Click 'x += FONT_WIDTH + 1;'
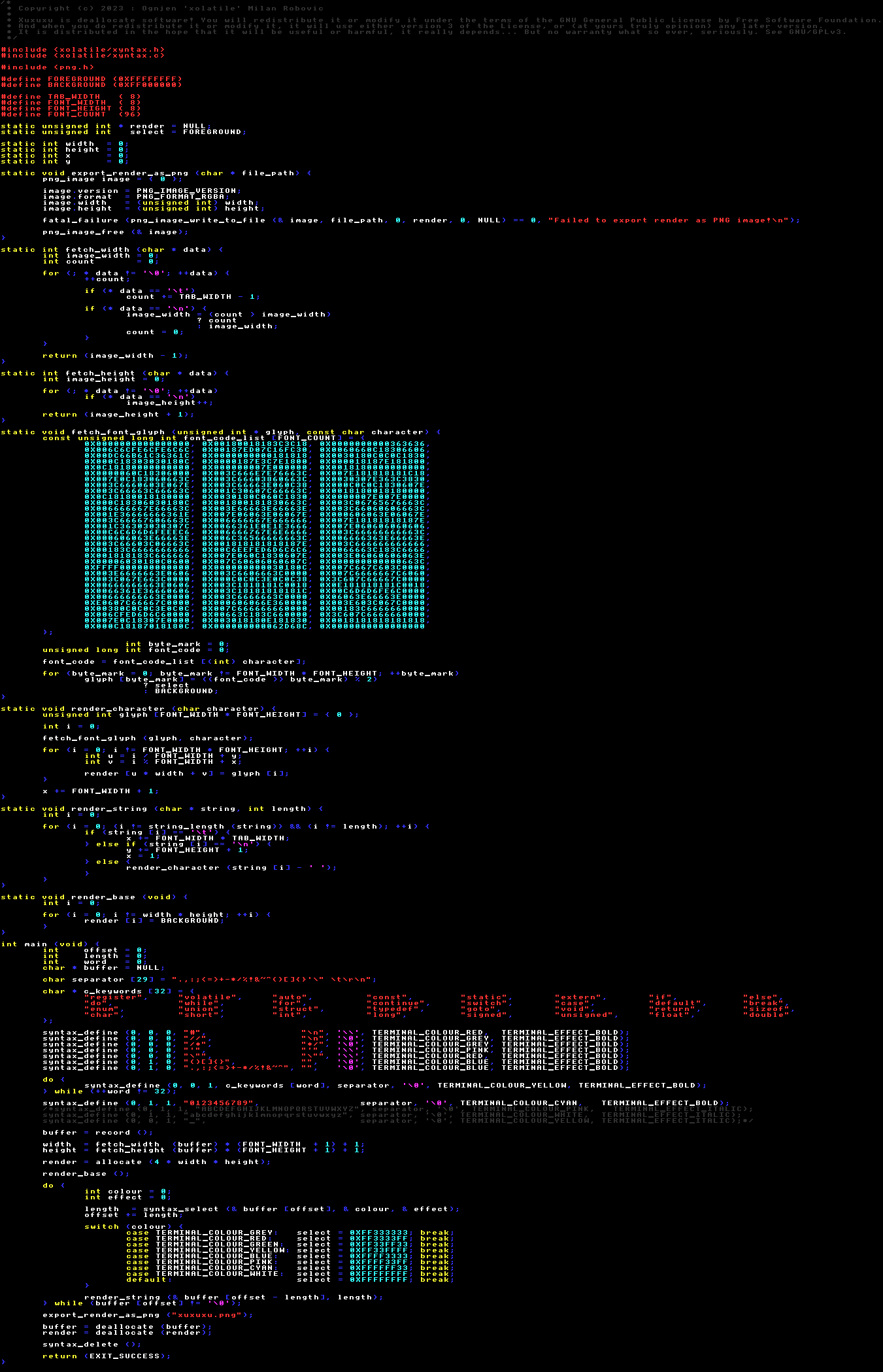The width and height of the screenshot is (883, 1372). (101, 791)
